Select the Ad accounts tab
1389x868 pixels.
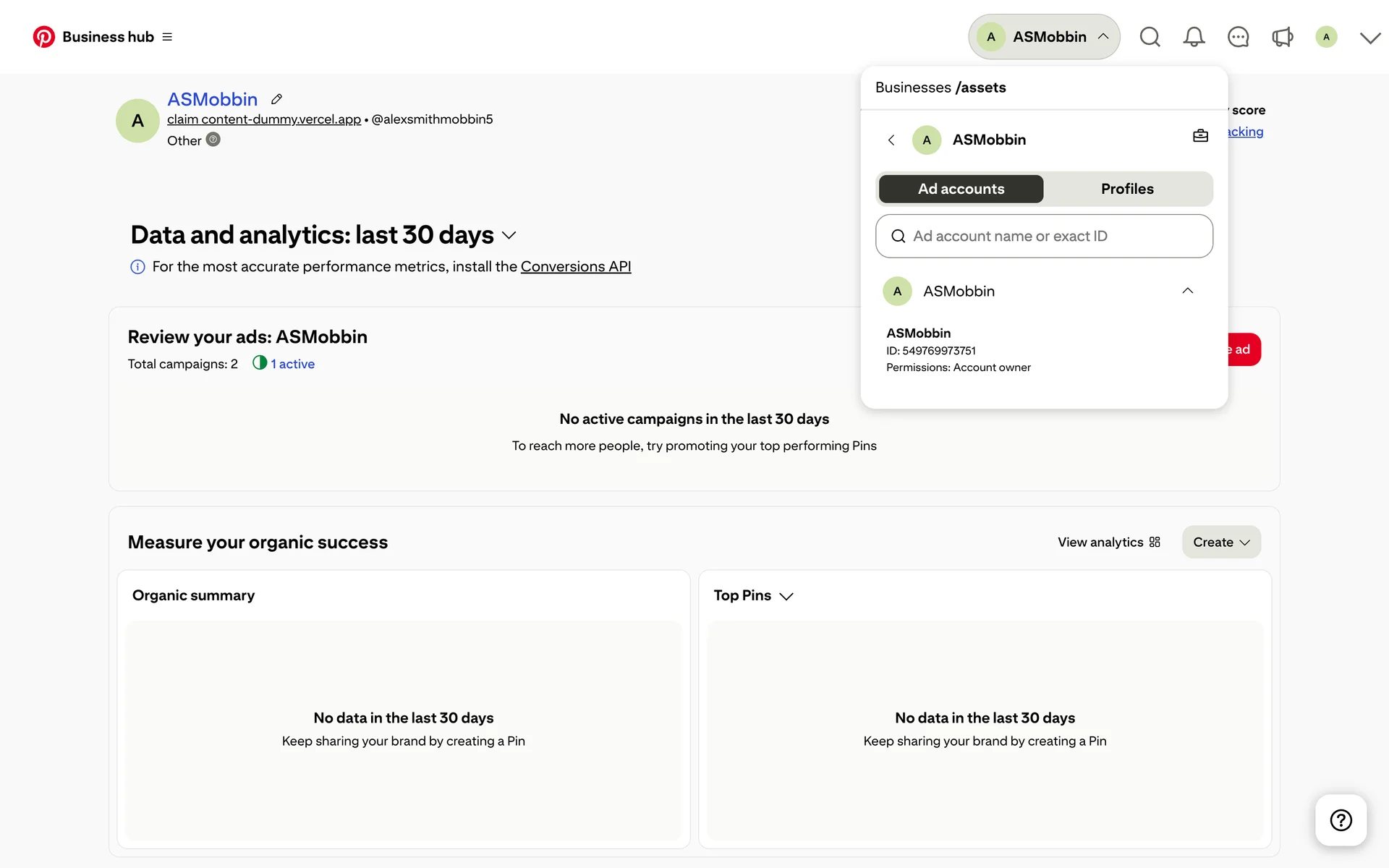click(961, 189)
